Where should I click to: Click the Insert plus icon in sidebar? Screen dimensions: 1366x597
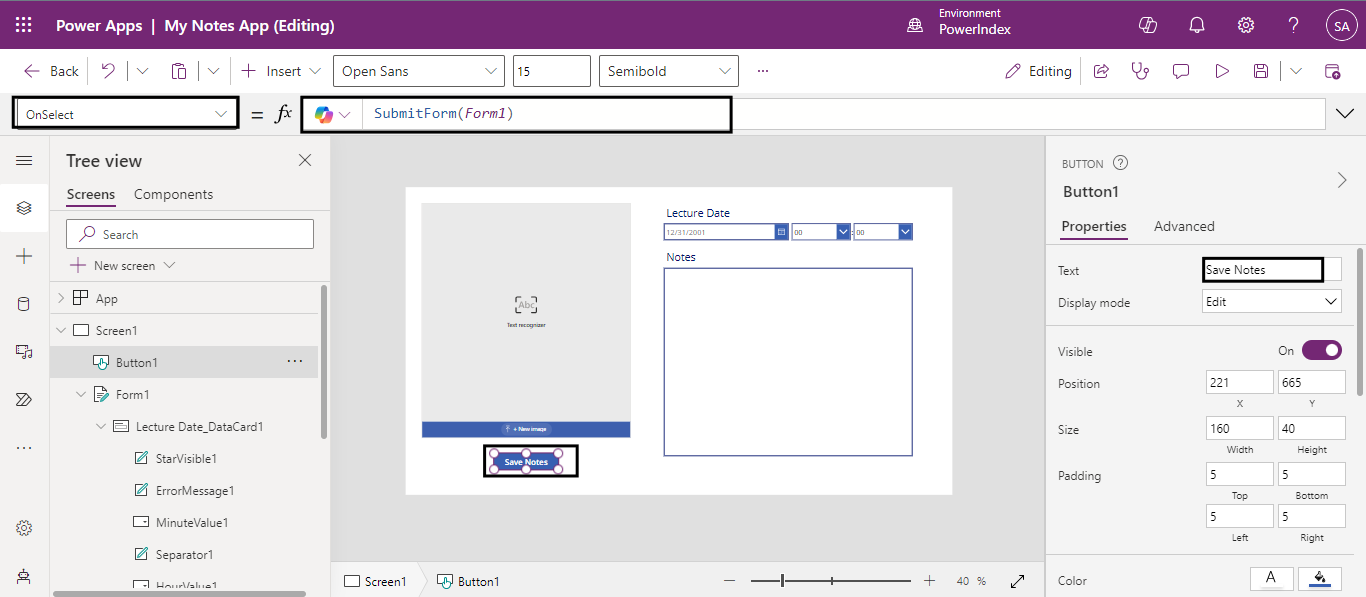(24, 257)
